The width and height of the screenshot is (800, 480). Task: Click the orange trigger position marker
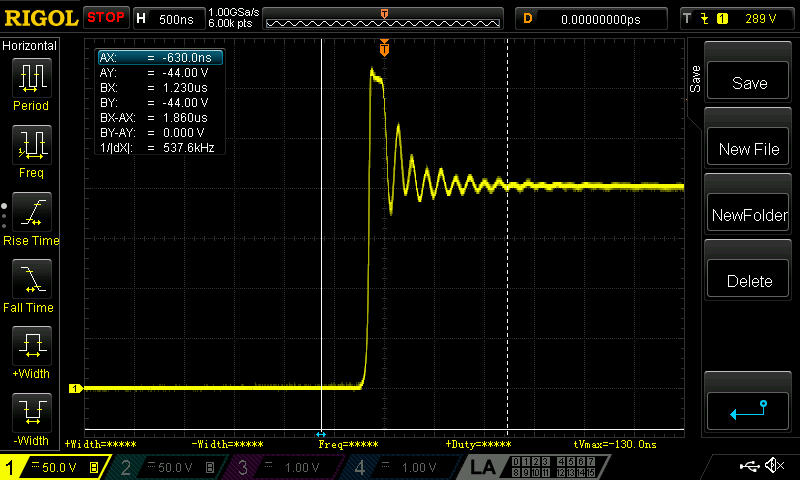pyautogui.click(x=384, y=47)
